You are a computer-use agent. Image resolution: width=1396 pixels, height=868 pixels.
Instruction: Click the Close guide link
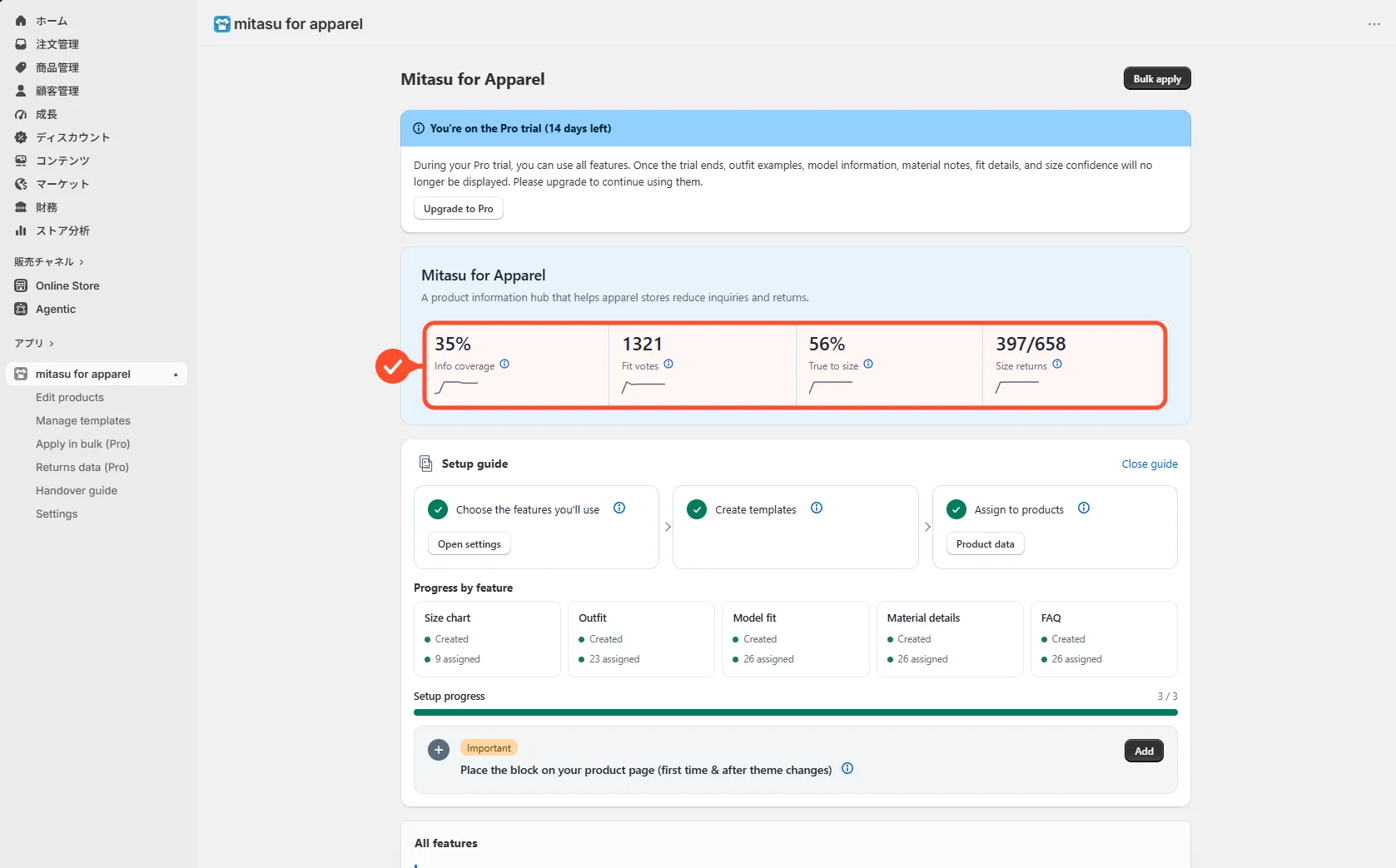(x=1150, y=464)
